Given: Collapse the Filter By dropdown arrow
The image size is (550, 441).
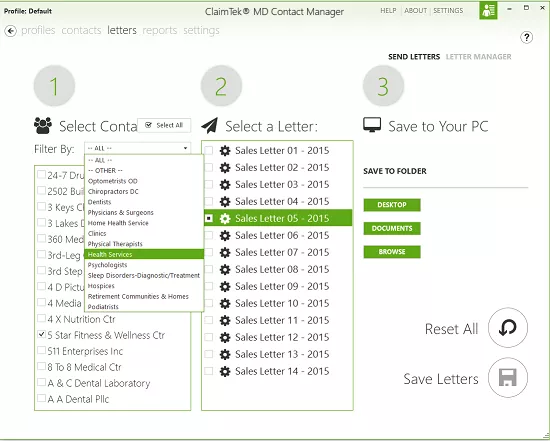Looking at the screenshot, I should (185, 148).
